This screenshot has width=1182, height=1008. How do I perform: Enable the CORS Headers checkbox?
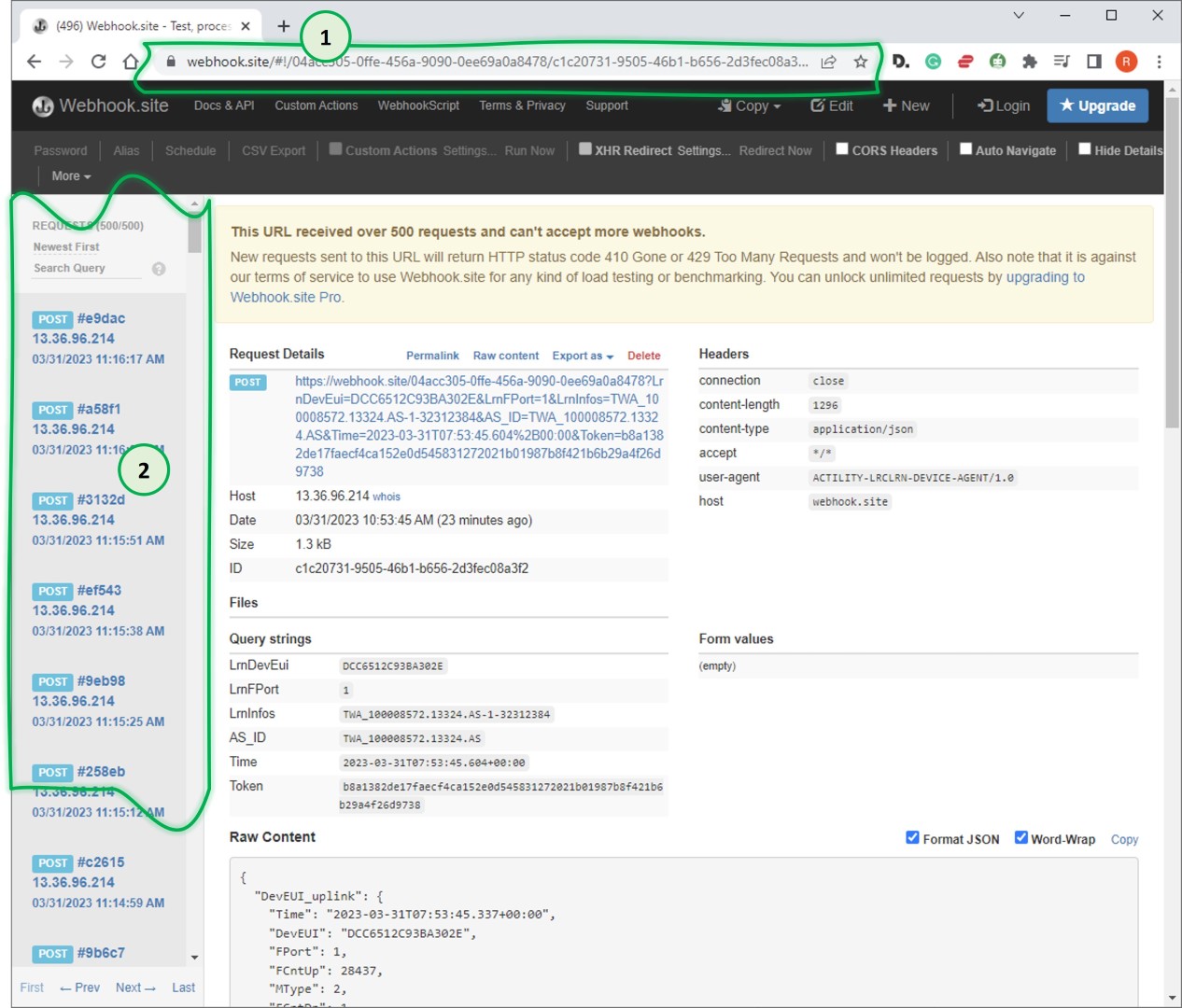(842, 148)
